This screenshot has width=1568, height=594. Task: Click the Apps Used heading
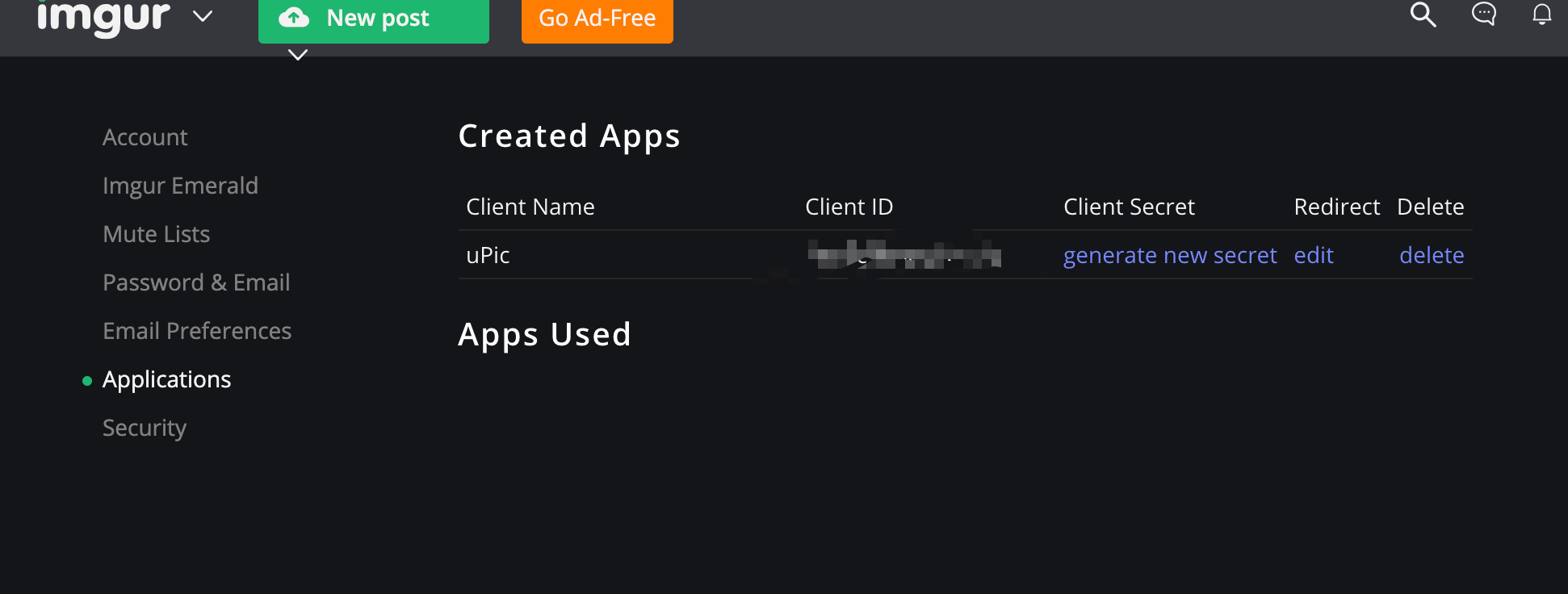point(544,335)
